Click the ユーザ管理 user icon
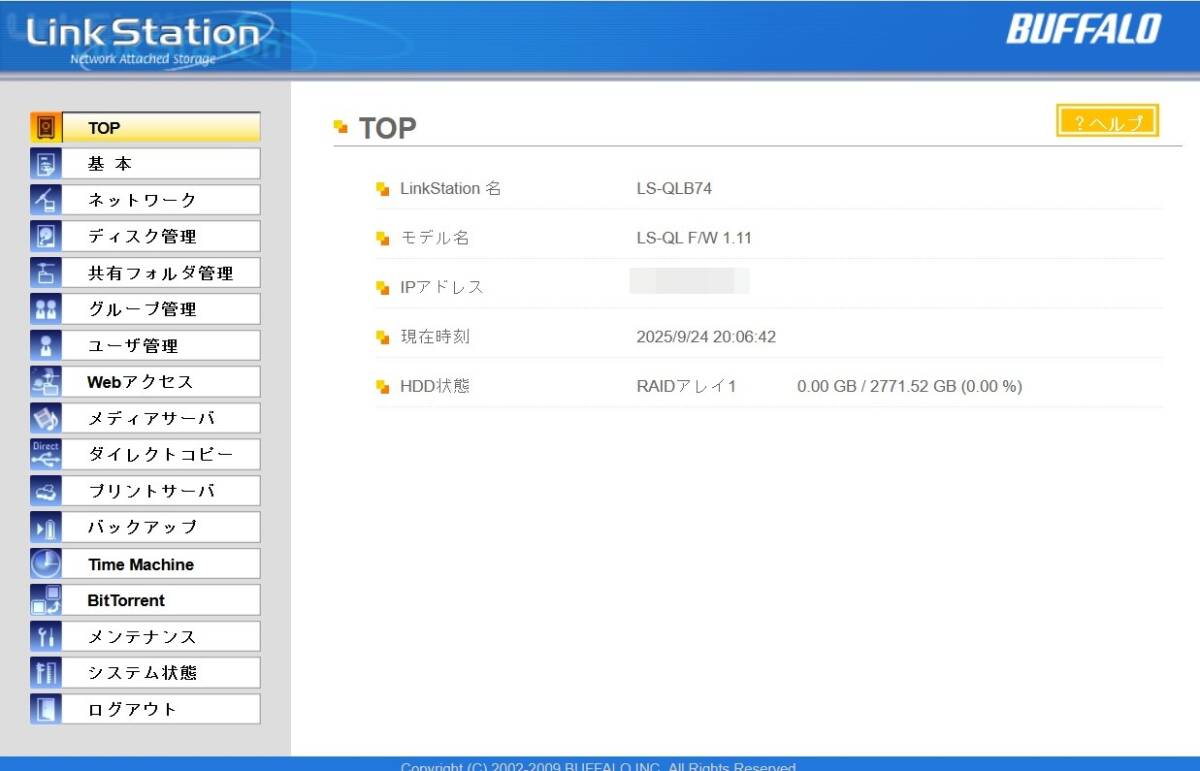 46,345
